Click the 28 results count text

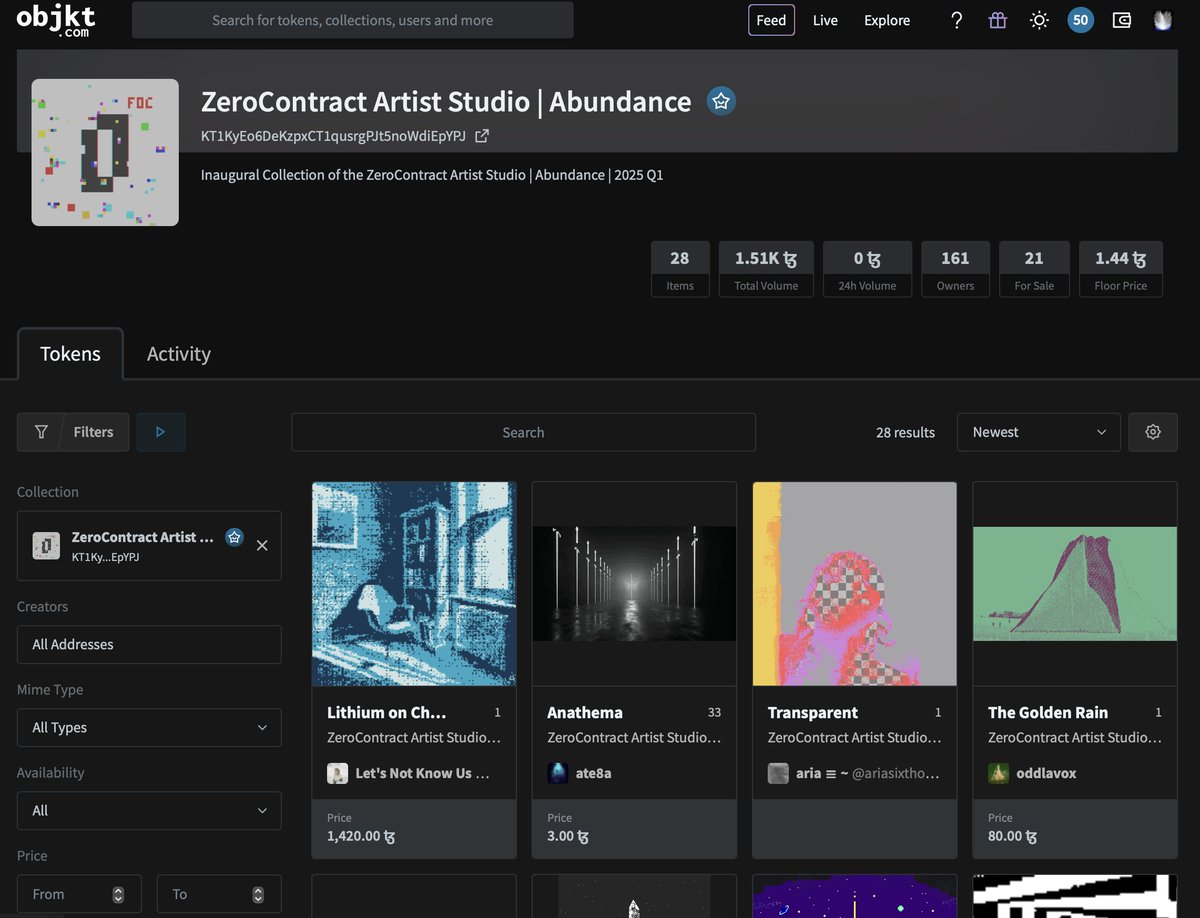[x=905, y=432]
